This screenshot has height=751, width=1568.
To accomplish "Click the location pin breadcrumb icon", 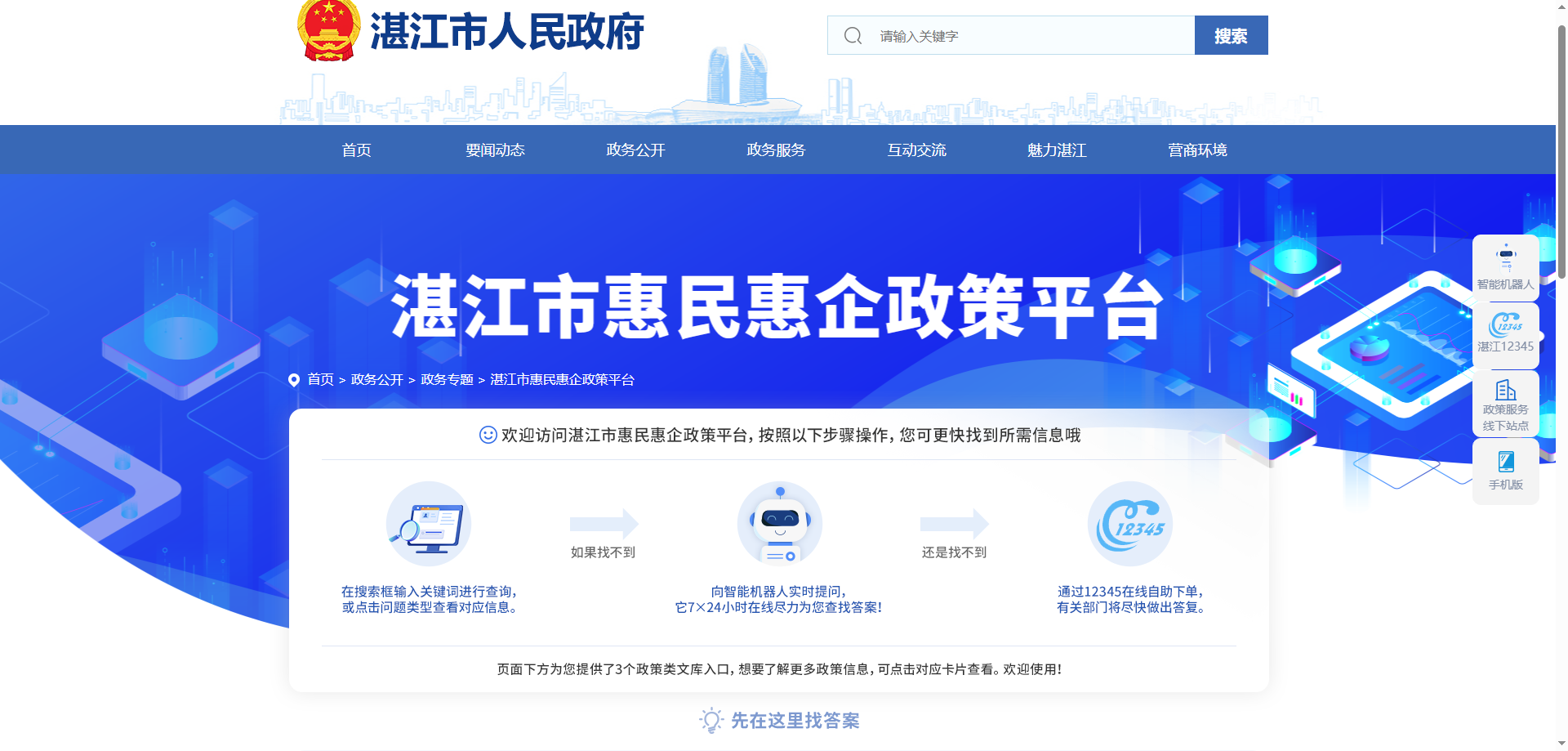I will coord(294,380).
